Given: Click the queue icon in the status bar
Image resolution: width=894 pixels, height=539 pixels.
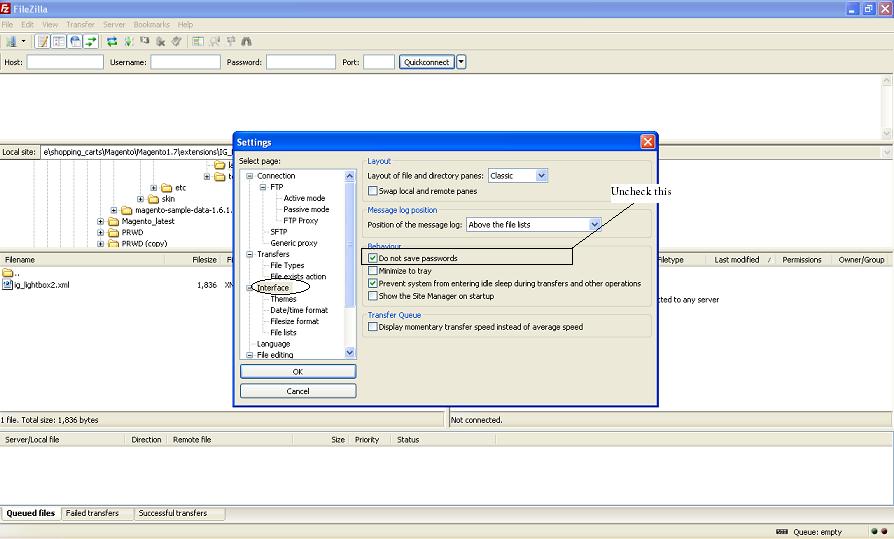Looking at the screenshot, I should (782, 532).
